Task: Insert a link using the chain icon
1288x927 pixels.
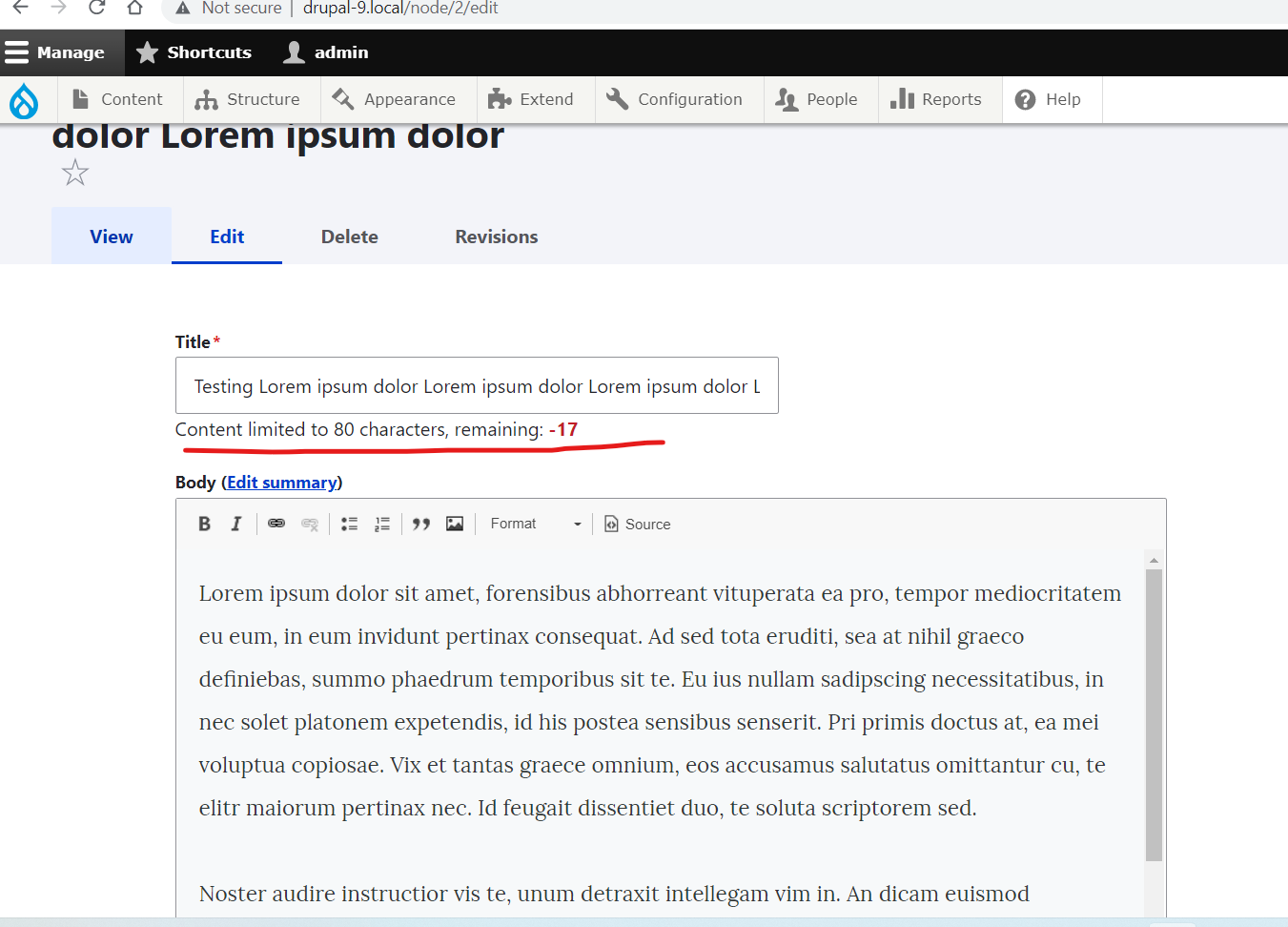Action: tap(276, 523)
